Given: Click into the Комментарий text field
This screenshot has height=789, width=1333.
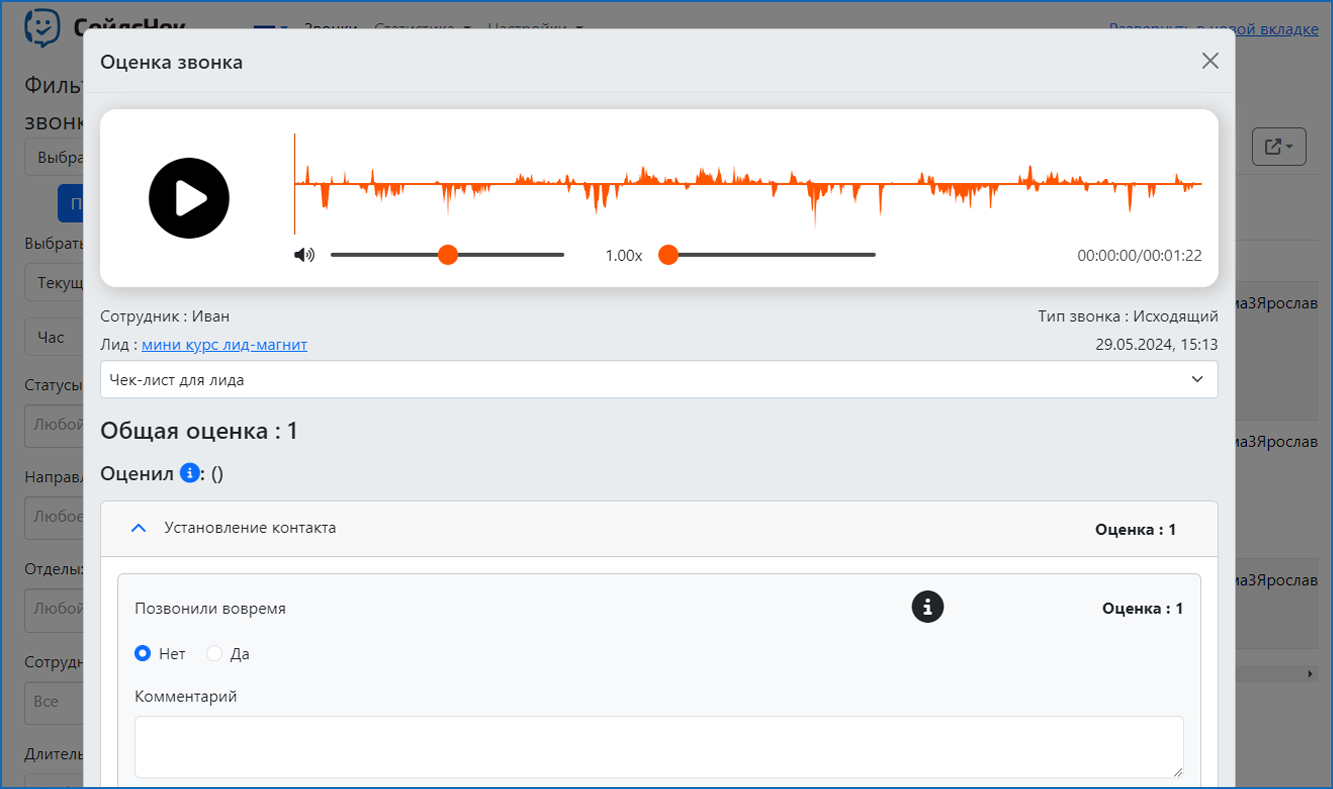Looking at the screenshot, I should point(658,746).
